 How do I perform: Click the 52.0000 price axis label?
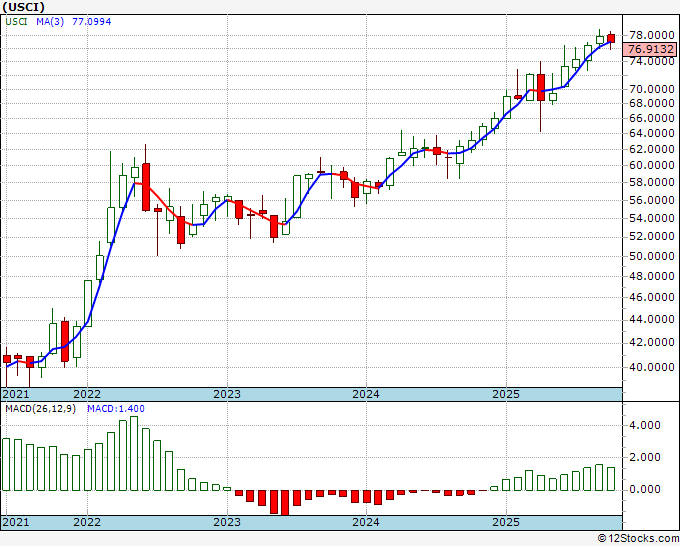click(652, 236)
